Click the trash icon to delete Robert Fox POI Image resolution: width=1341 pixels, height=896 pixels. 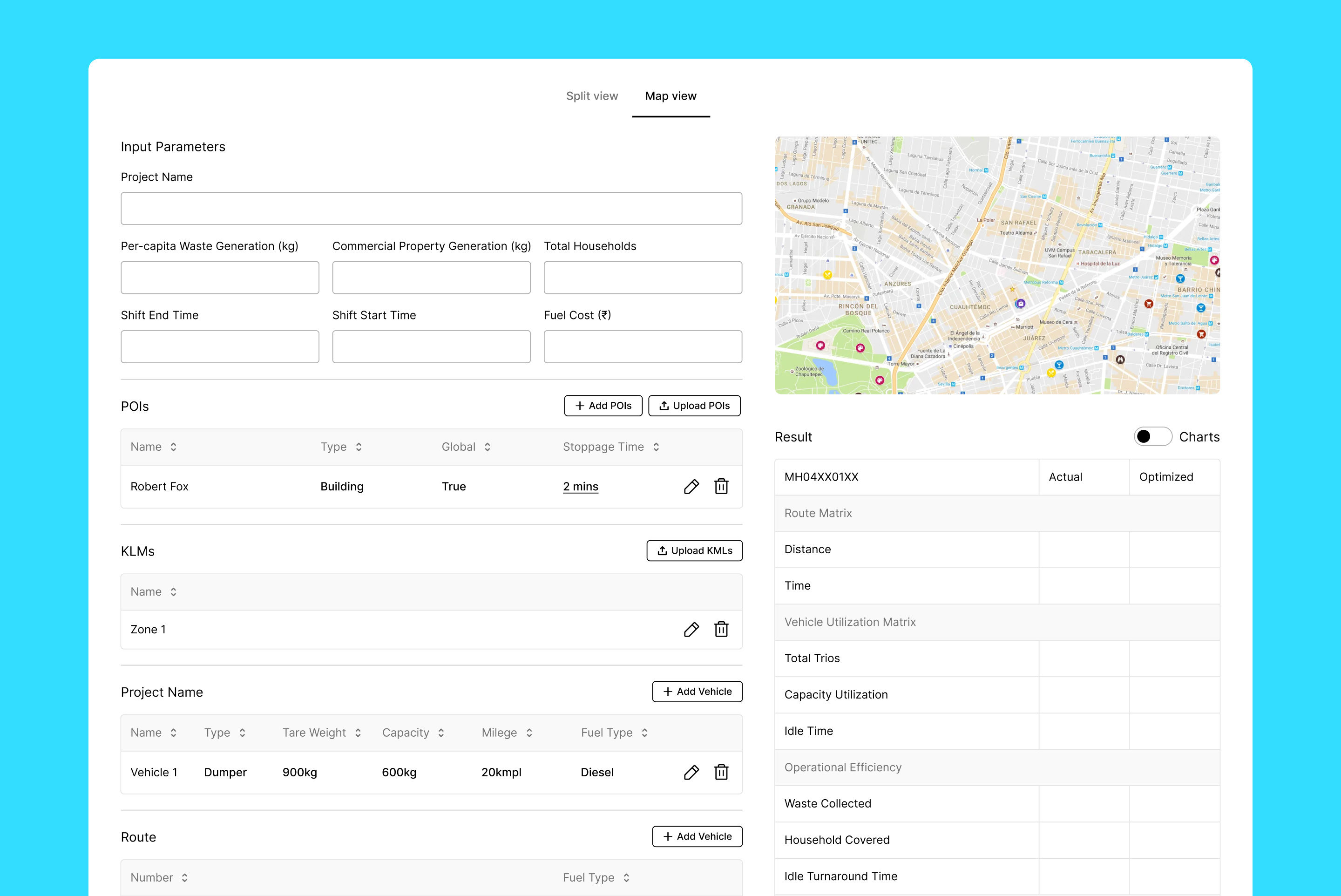coord(722,486)
